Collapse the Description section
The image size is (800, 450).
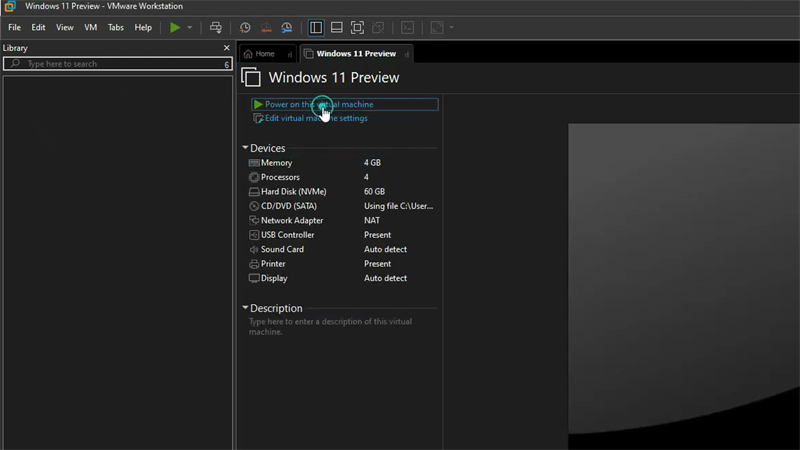245,308
